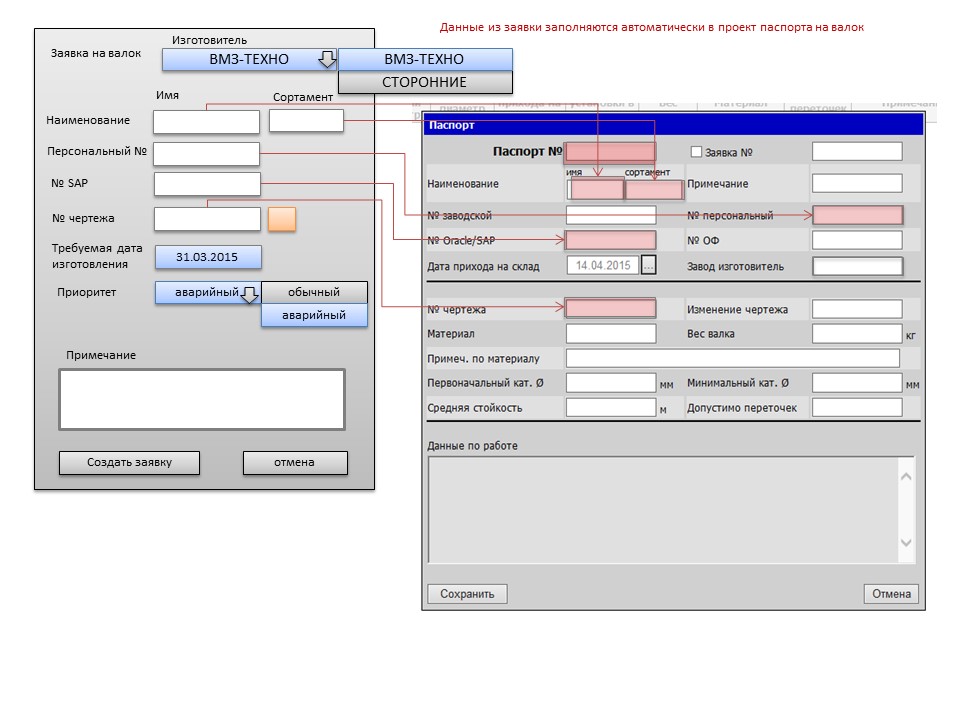The height and width of the screenshot is (720, 960).
Task: Click the № чертежа field in Паспорт window
Action: click(x=610, y=309)
